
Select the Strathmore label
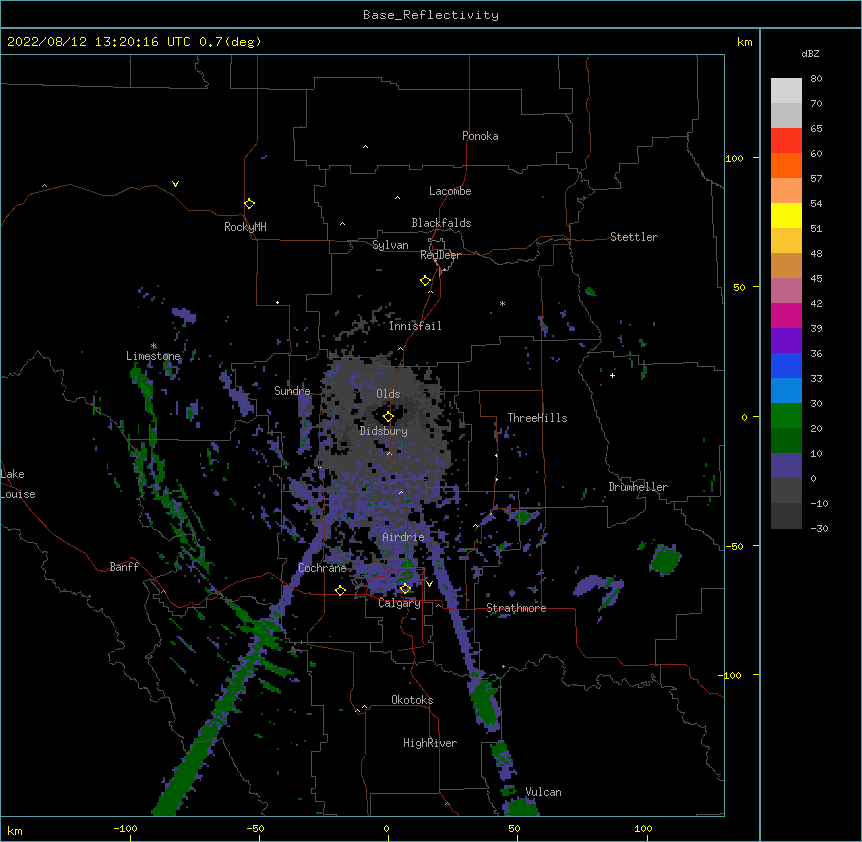[516, 608]
